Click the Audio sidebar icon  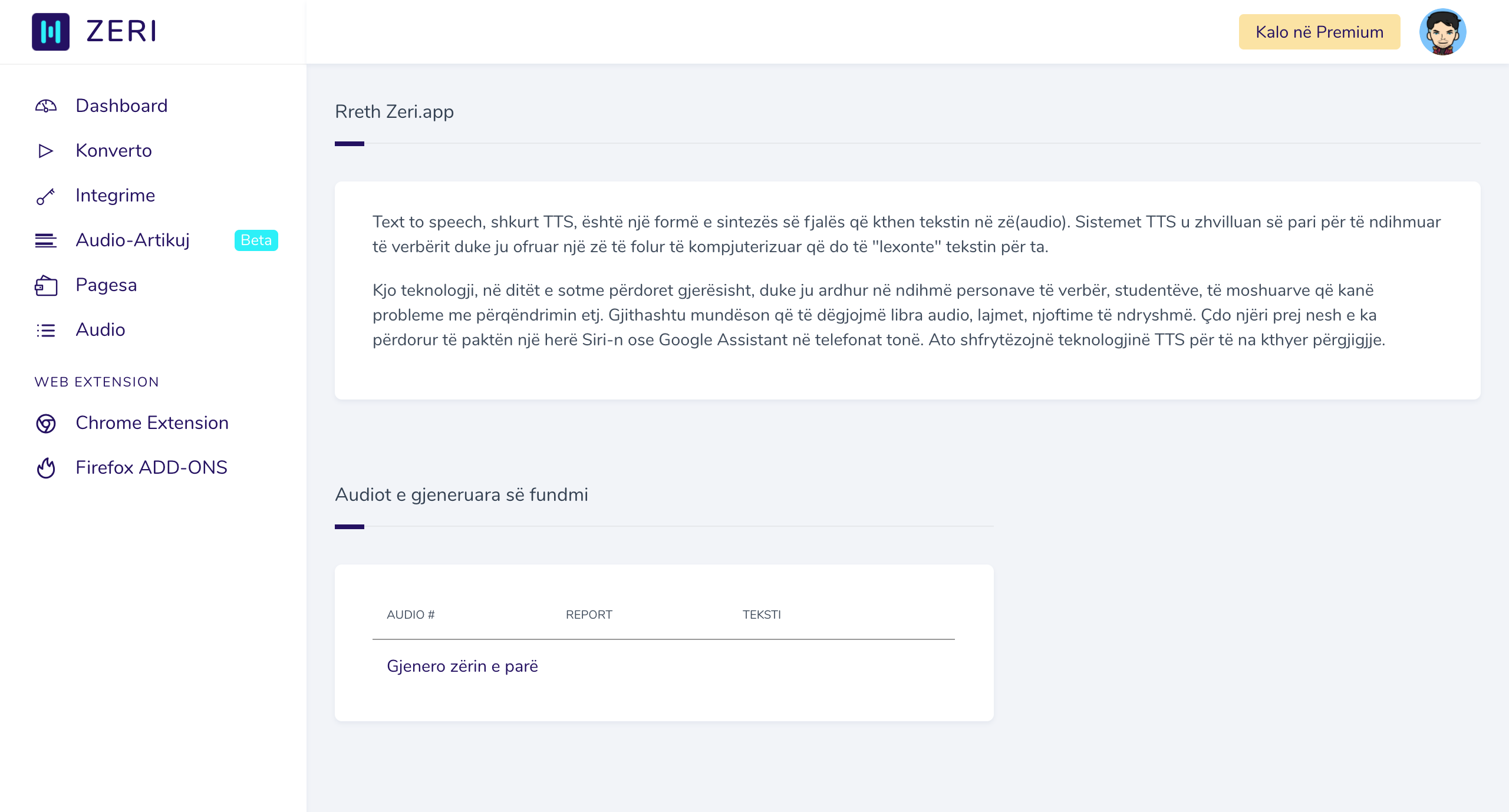46,329
